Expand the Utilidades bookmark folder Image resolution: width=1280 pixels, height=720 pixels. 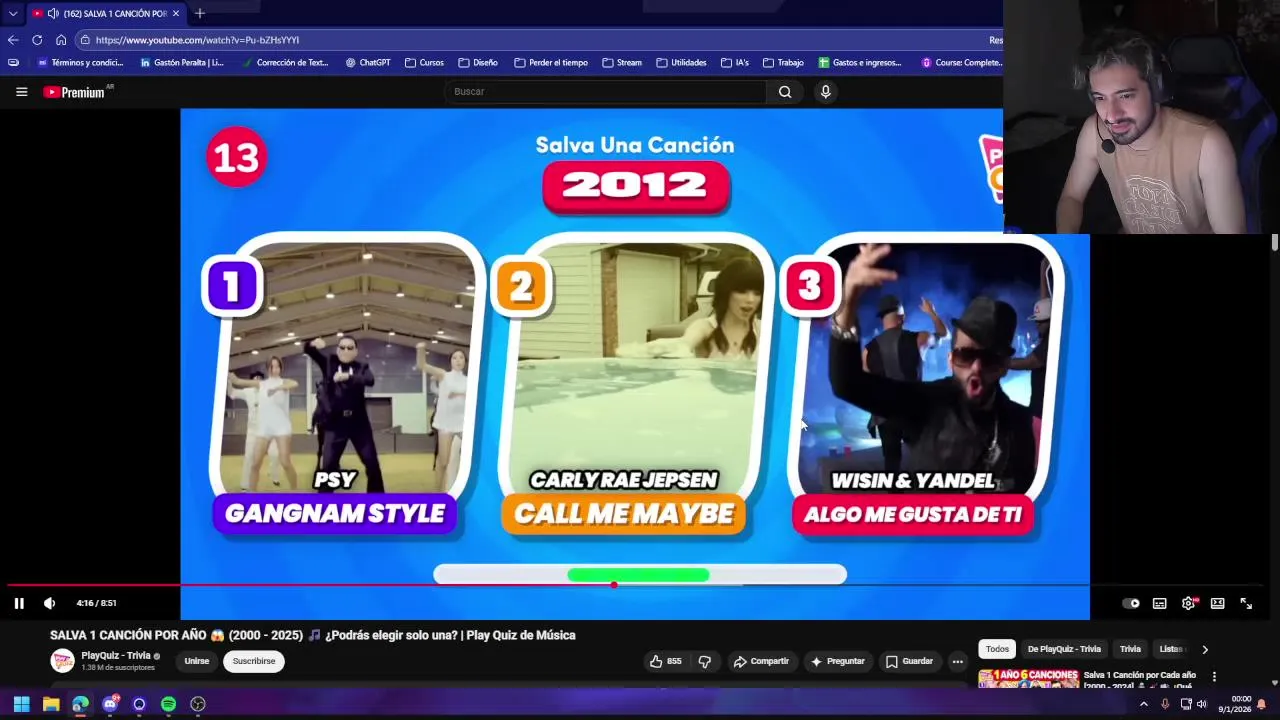pos(681,63)
